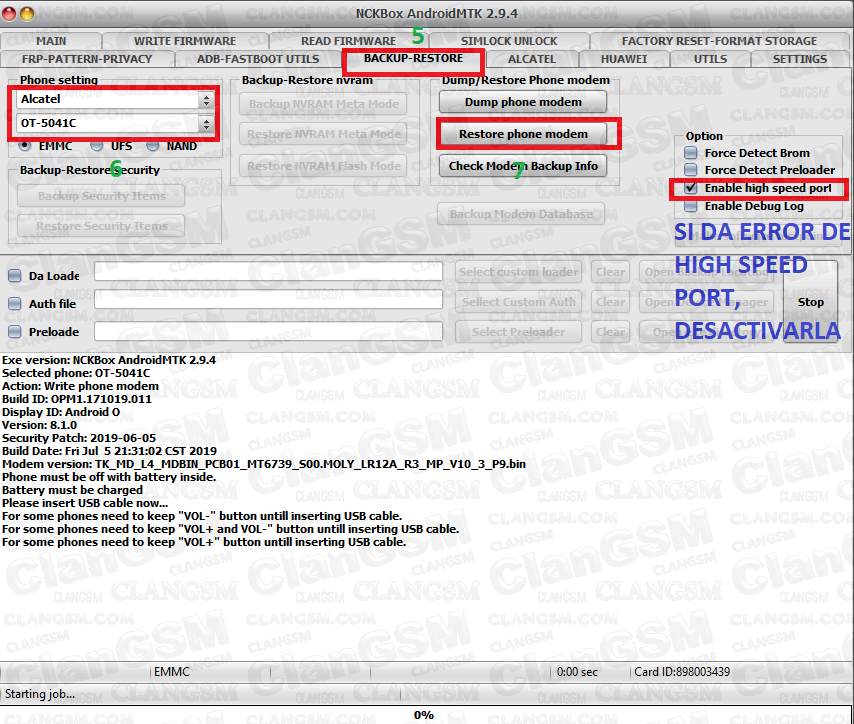Switch to the HUAWEI tab
Viewport: 854px width, 724px height.
pyautogui.click(x=624, y=59)
